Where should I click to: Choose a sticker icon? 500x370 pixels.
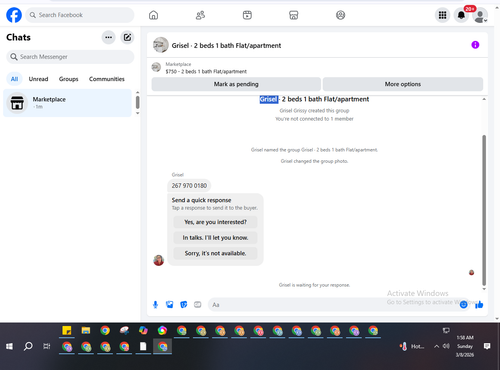point(184,305)
